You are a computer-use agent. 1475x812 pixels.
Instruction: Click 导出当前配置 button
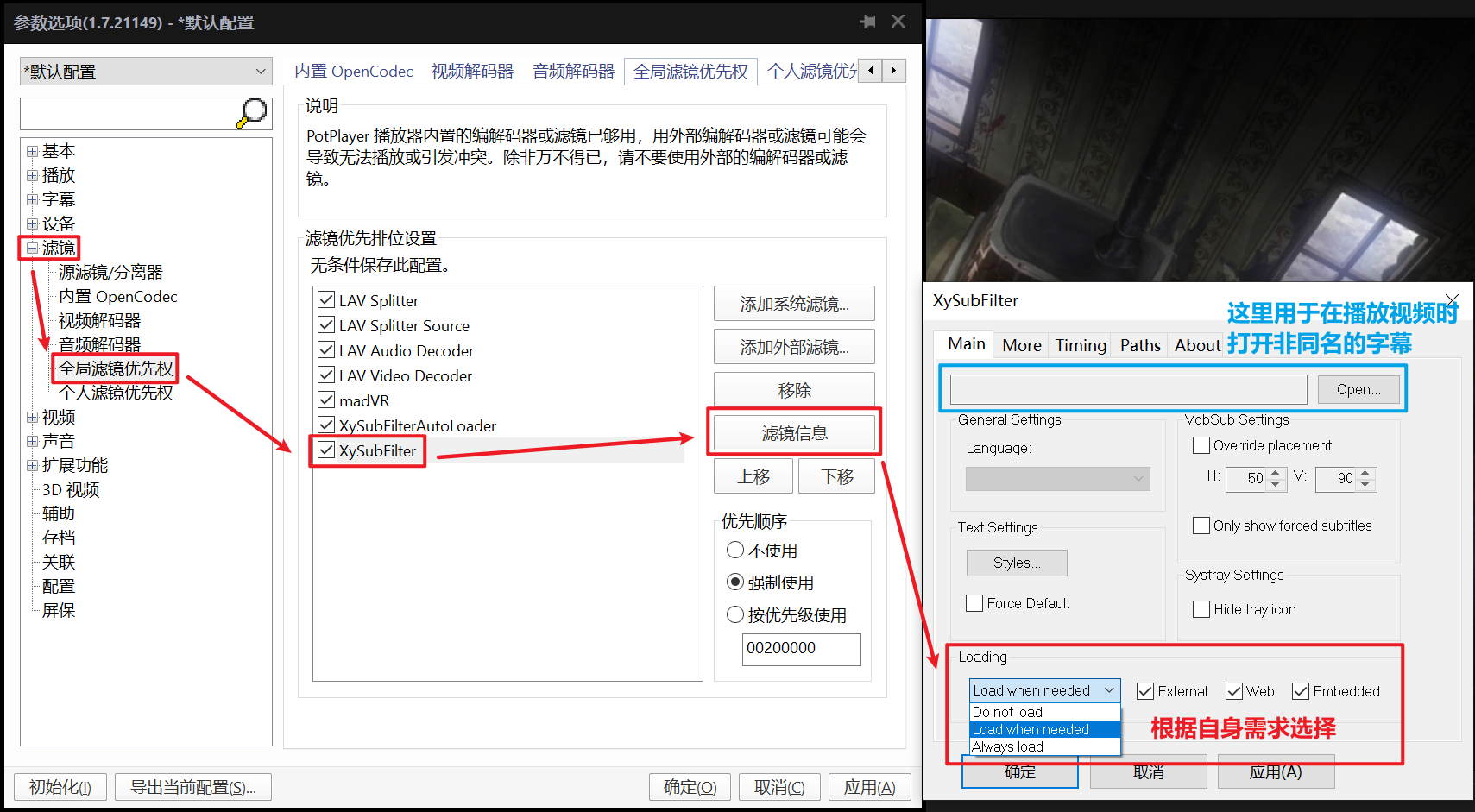coord(193,787)
